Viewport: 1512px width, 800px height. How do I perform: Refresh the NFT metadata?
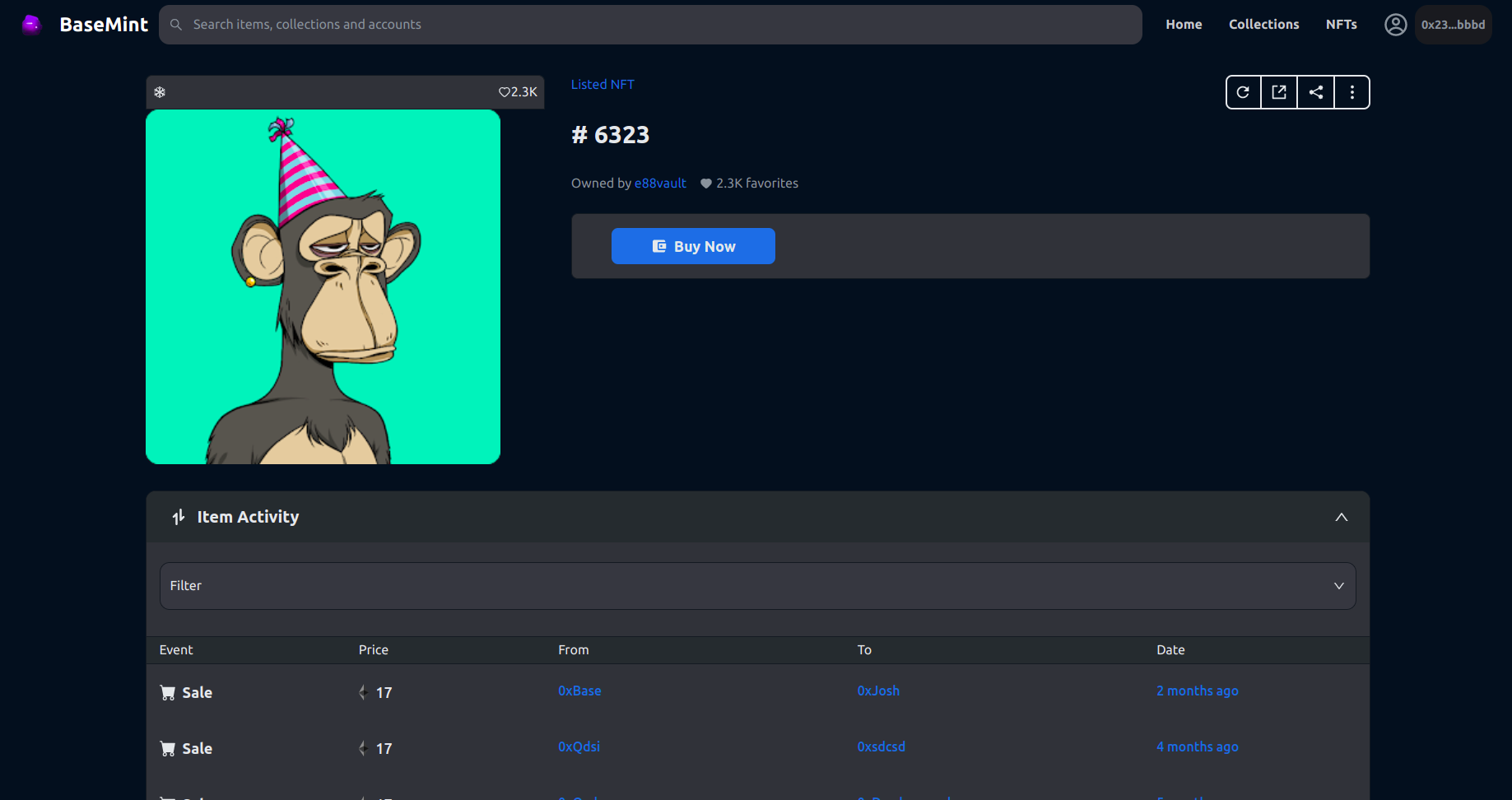1243,92
